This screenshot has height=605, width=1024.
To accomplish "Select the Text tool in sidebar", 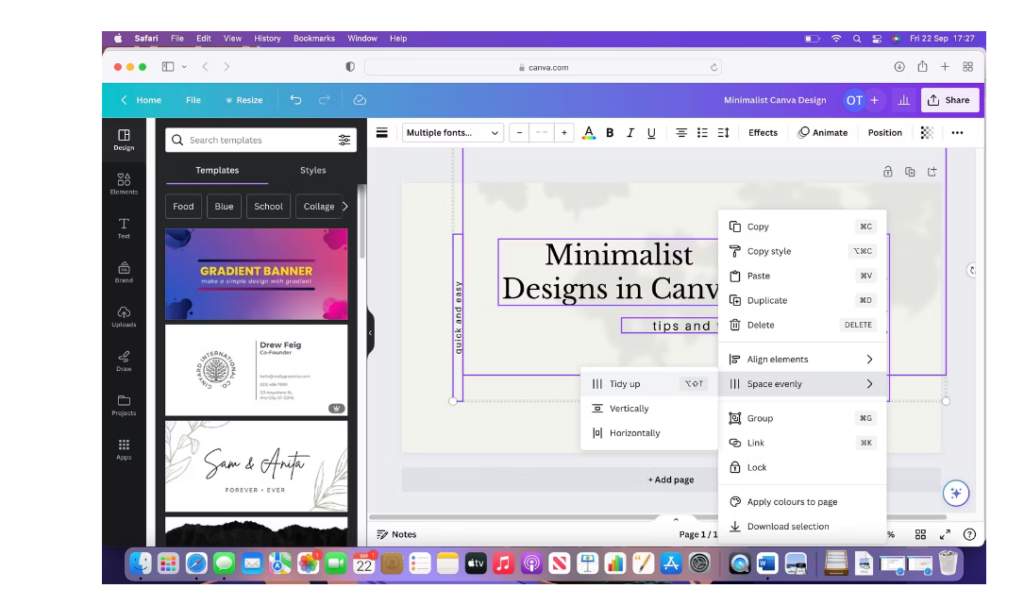I will click(123, 228).
